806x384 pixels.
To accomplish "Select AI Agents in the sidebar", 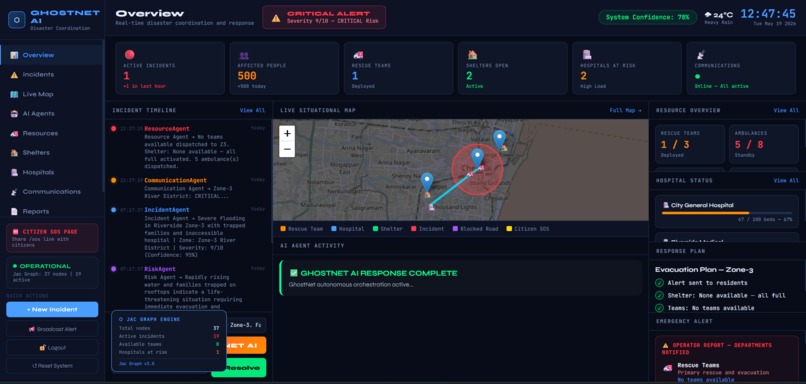I will tap(51, 114).
